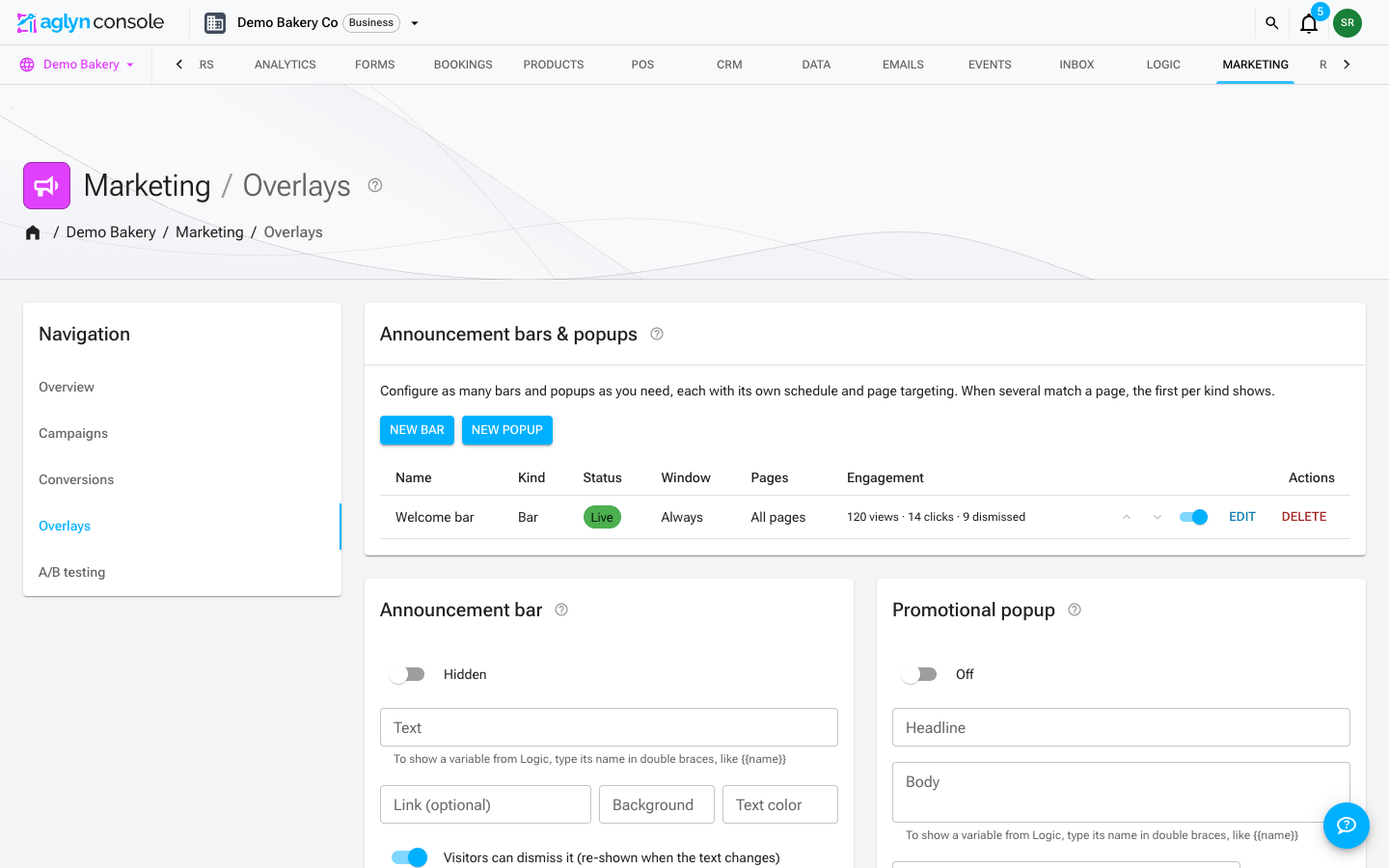Click the popup Body textarea
The width and height of the screenshot is (1389, 868).
[x=1121, y=792]
